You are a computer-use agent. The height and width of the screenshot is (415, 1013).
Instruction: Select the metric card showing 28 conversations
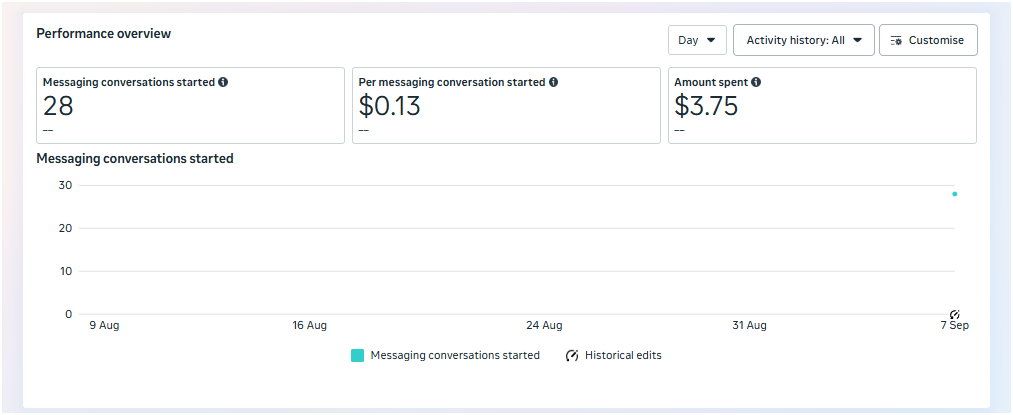coord(190,106)
